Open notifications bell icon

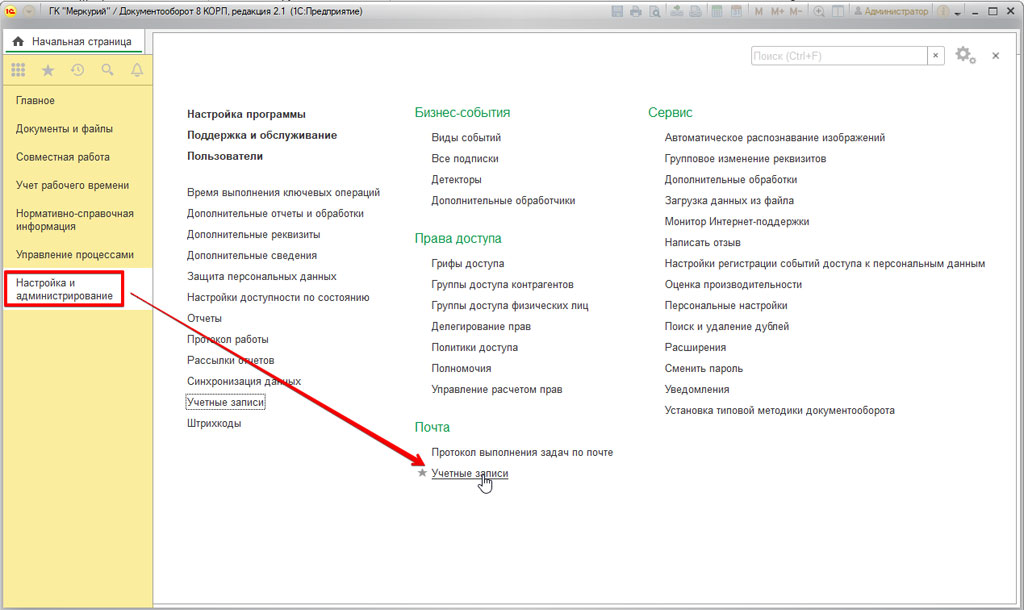[137, 70]
